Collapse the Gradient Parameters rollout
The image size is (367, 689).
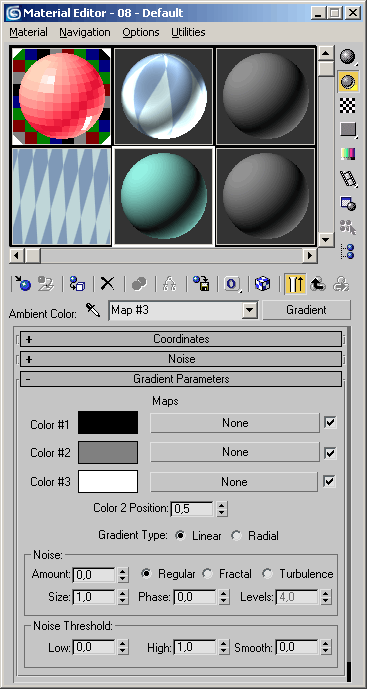(x=181, y=379)
